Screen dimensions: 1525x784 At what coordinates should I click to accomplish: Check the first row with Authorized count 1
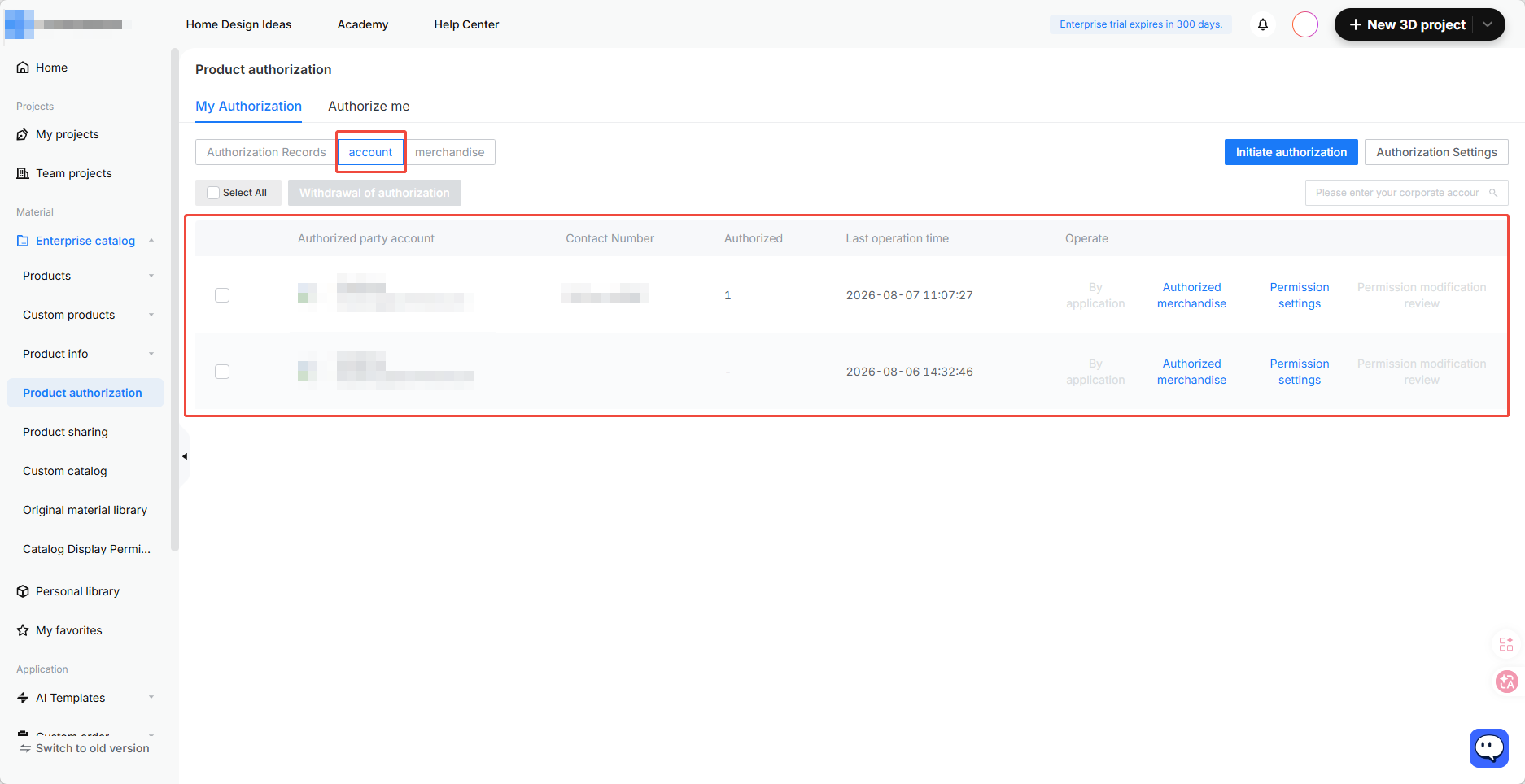coord(222,295)
